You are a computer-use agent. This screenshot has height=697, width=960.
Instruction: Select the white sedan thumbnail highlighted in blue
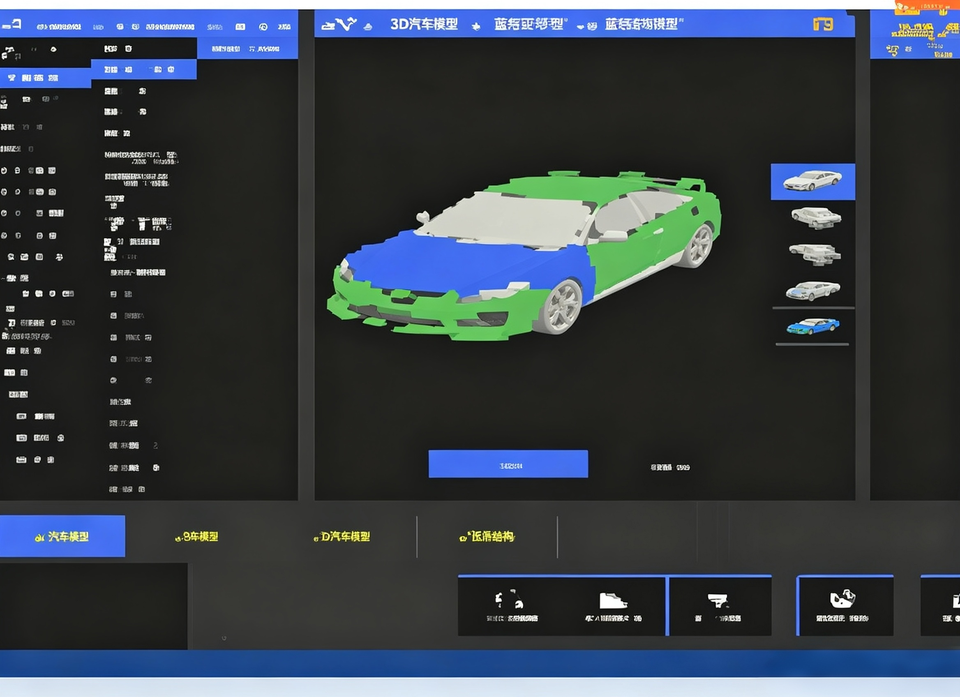click(812, 181)
